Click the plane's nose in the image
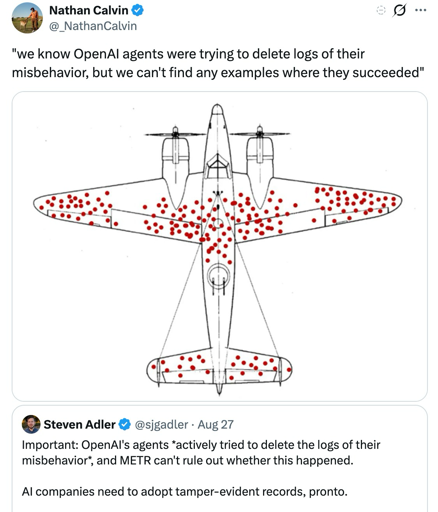 point(217,112)
